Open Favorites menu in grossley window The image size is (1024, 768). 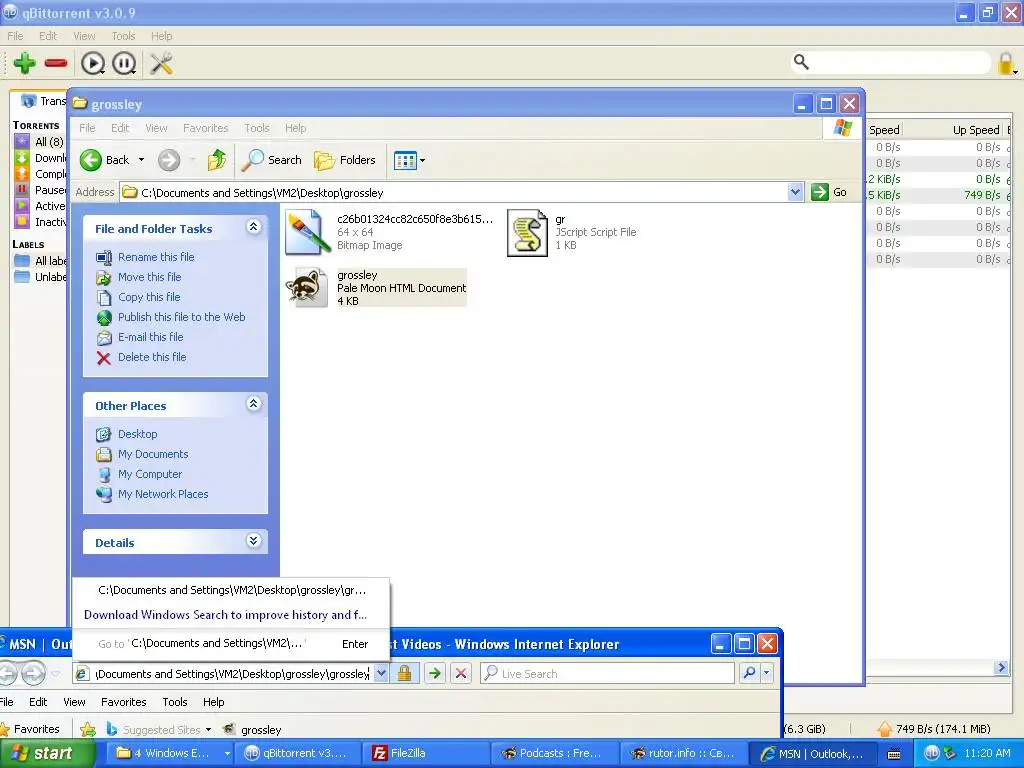[206, 128]
